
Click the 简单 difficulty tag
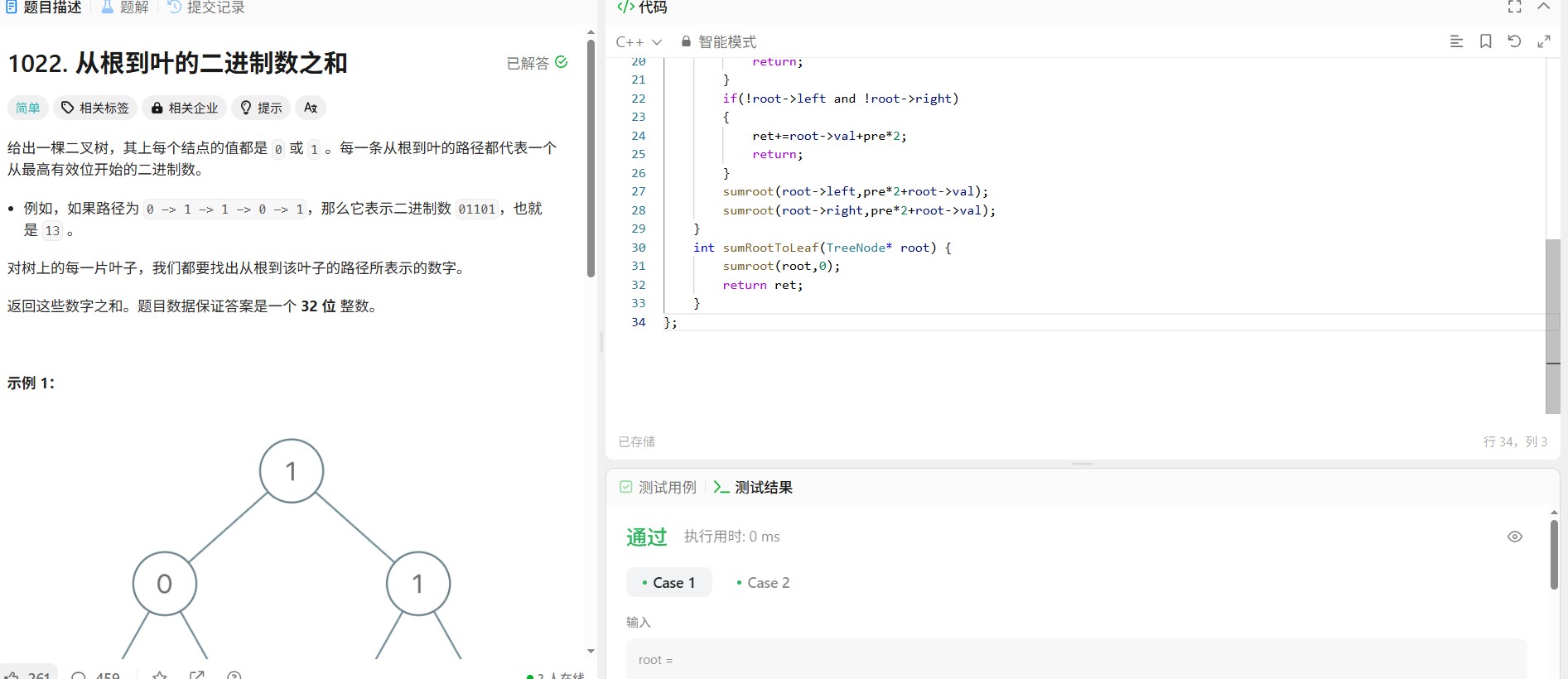pyautogui.click(x=28, y=108)
